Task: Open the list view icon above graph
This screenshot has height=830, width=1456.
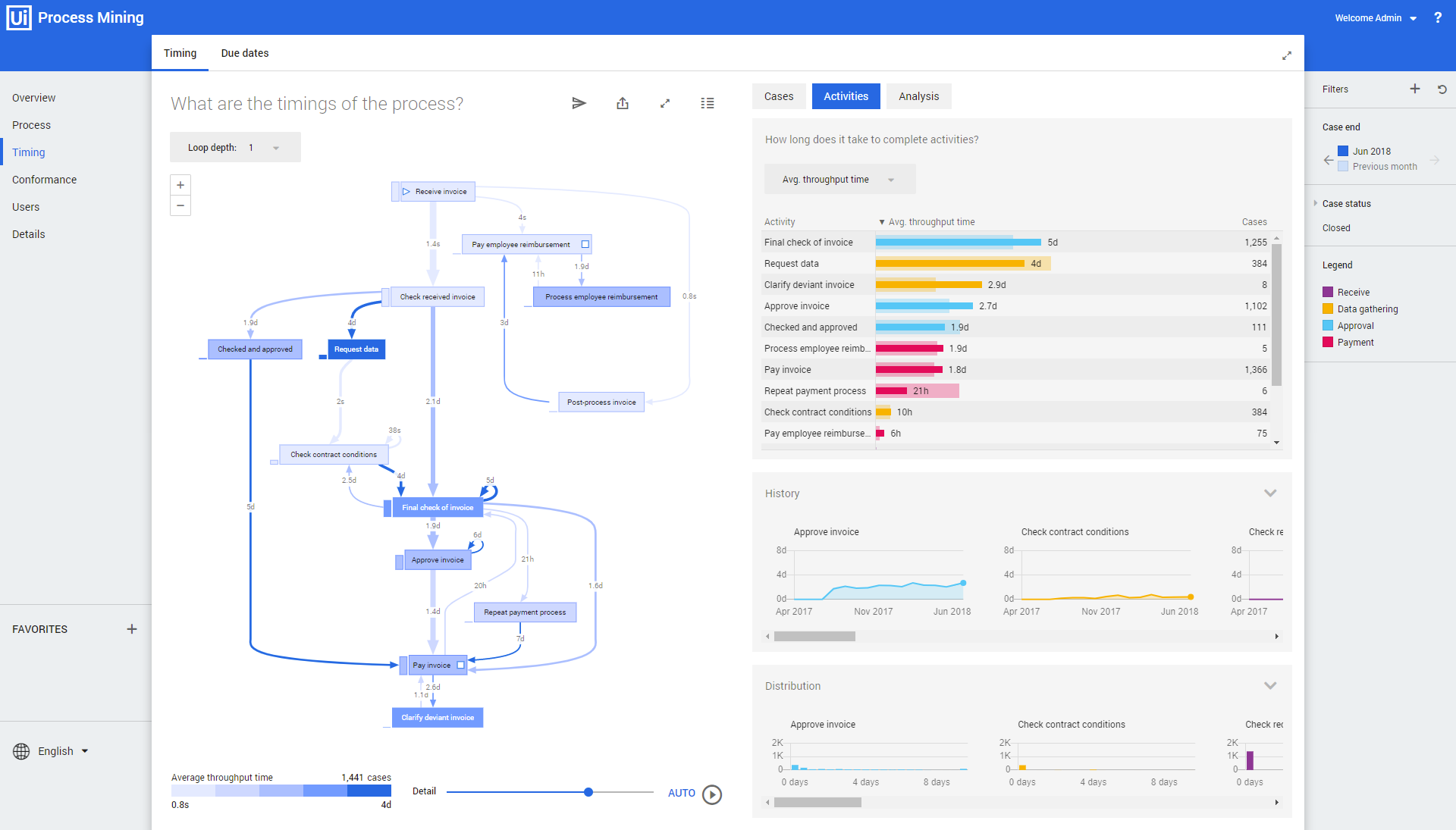Action: click(708, 103)
